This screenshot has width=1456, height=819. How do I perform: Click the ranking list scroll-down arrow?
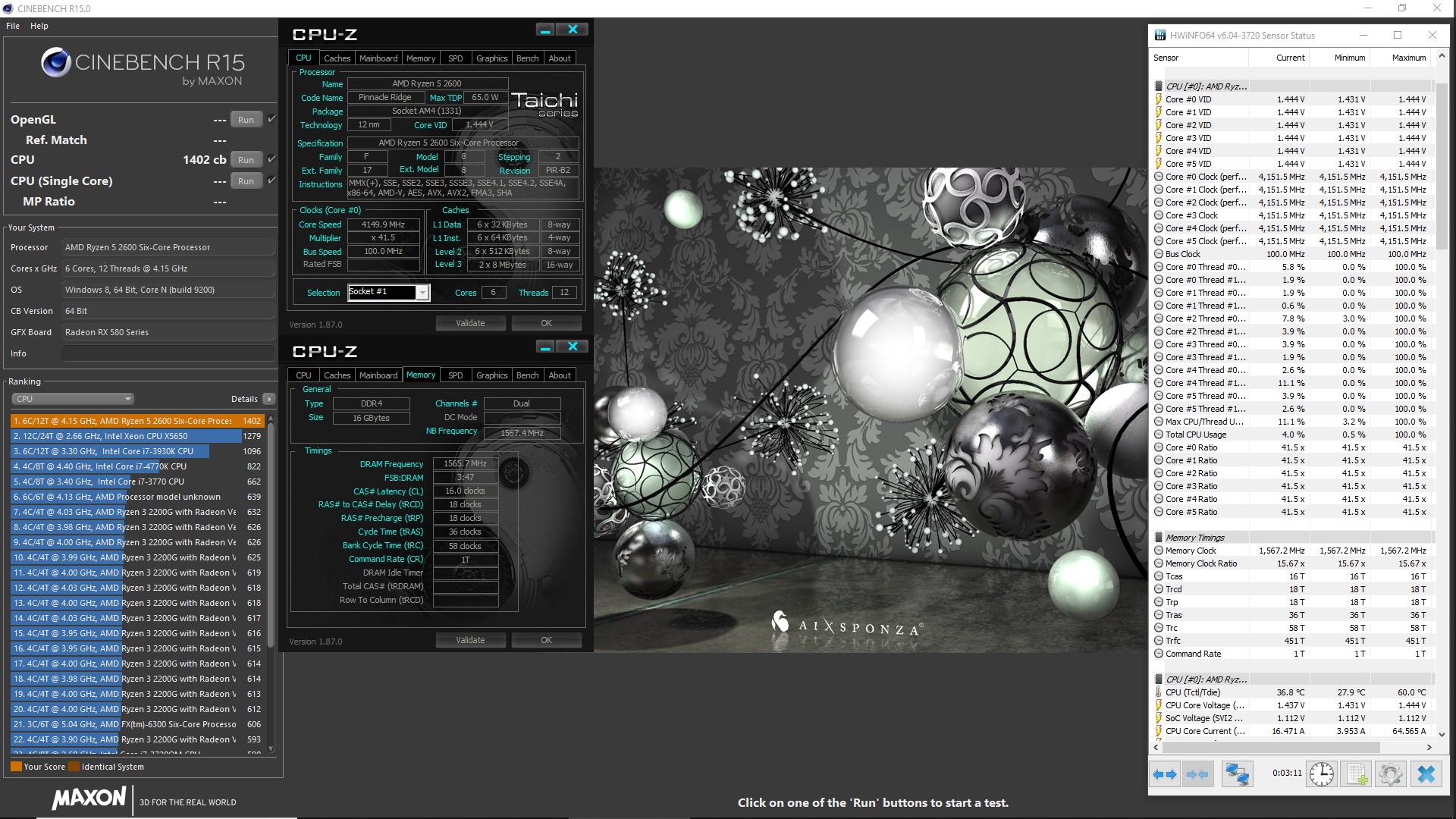[x=271, y=748]
